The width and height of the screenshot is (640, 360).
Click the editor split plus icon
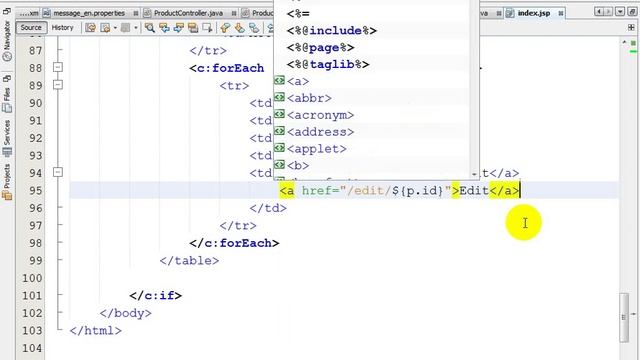tap(631, 28)
